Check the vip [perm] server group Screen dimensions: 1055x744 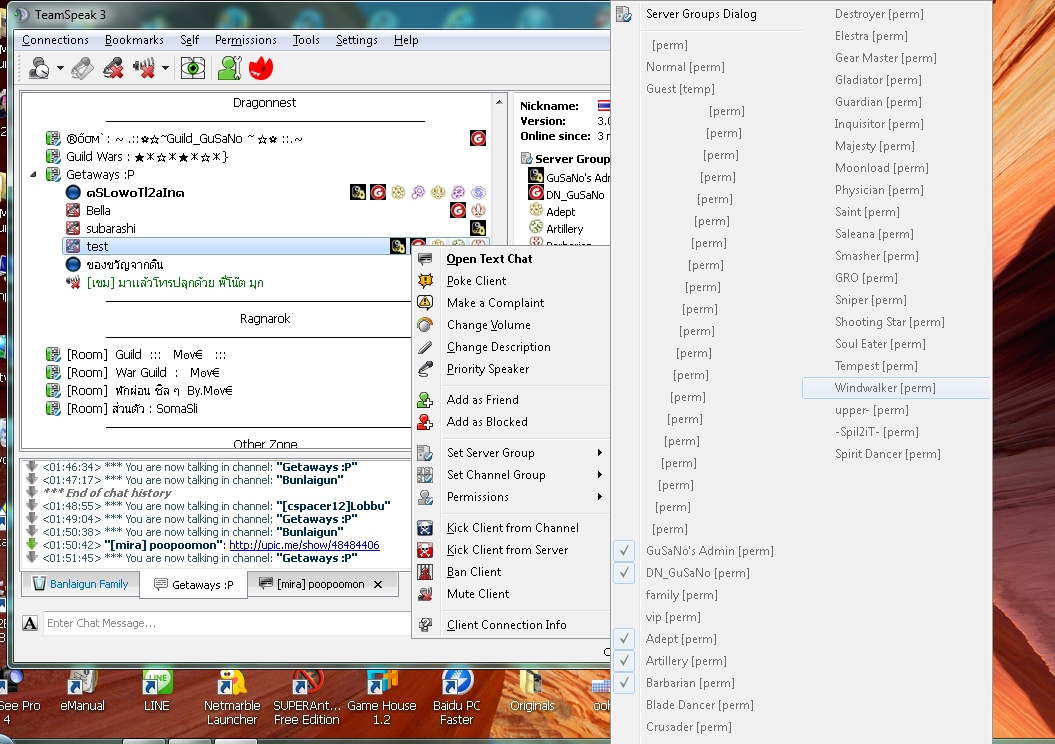[673, 617]
